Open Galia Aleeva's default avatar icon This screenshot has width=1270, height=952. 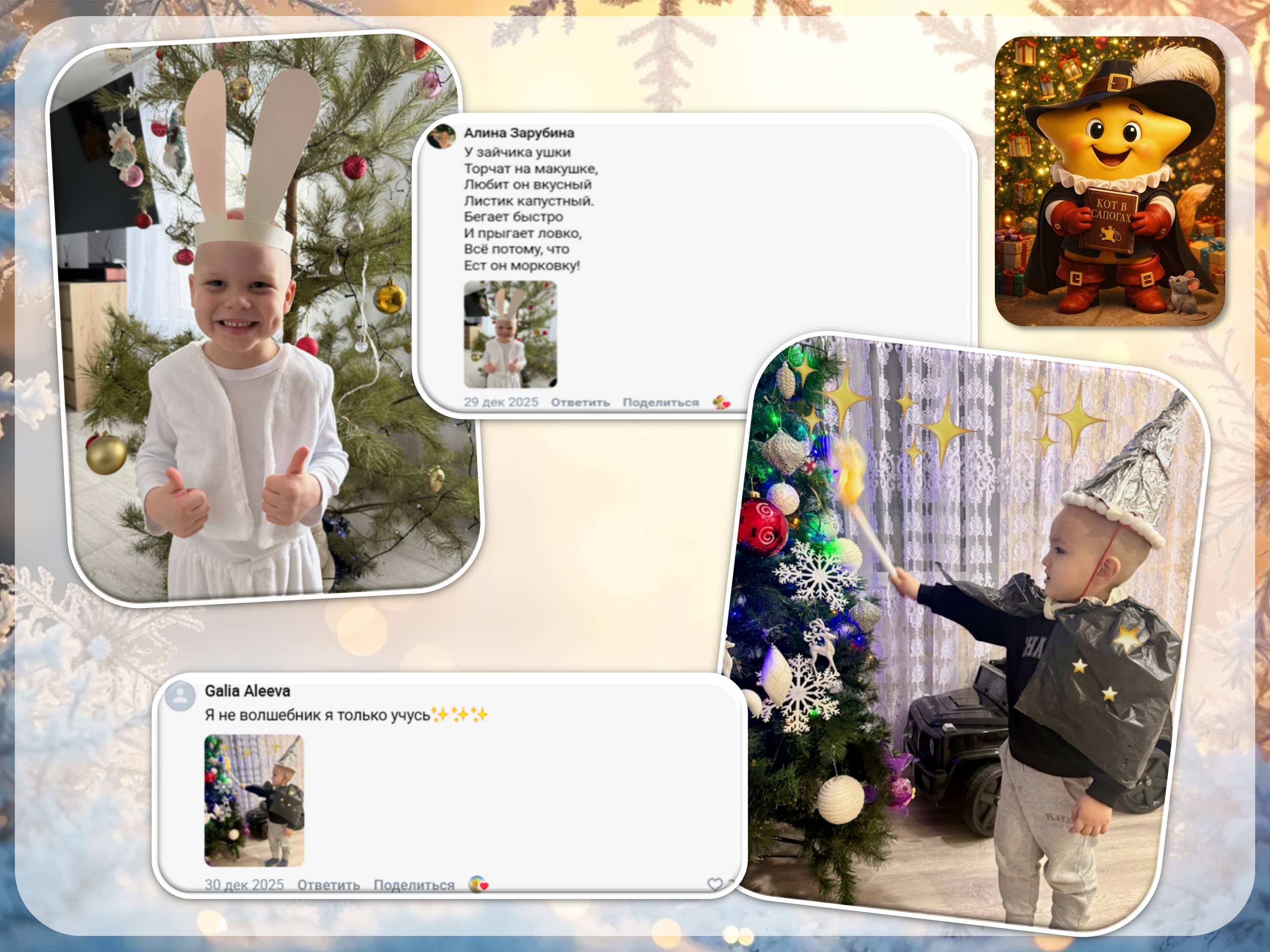pos(180,696)
